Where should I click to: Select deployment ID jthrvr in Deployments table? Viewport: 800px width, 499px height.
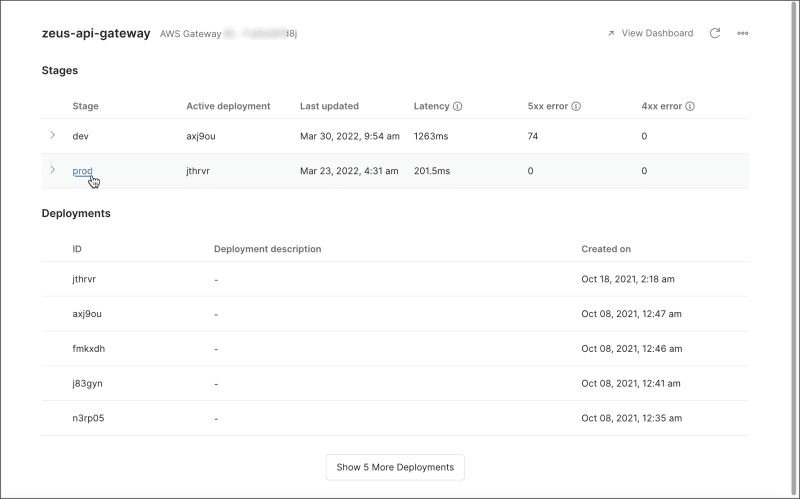(84, 279)
